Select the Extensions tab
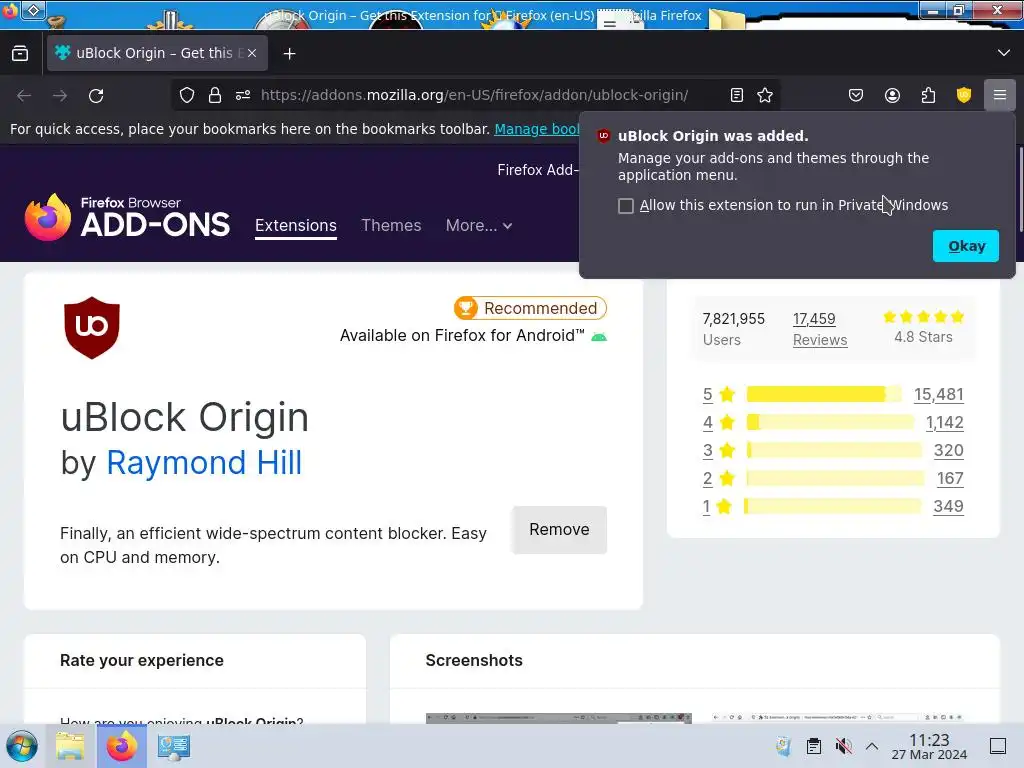1024x768 pixels. coord(296,225)
